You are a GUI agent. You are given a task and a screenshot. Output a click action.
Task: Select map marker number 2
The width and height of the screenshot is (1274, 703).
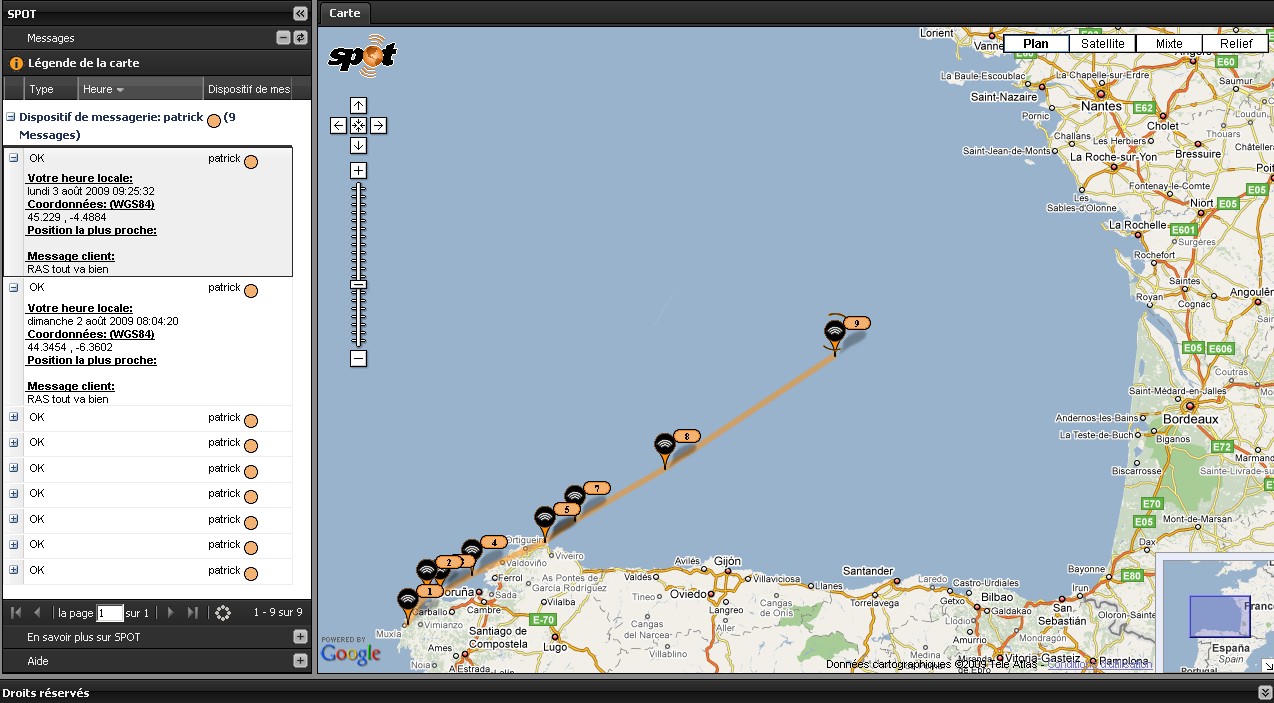[x=427, y=570]
